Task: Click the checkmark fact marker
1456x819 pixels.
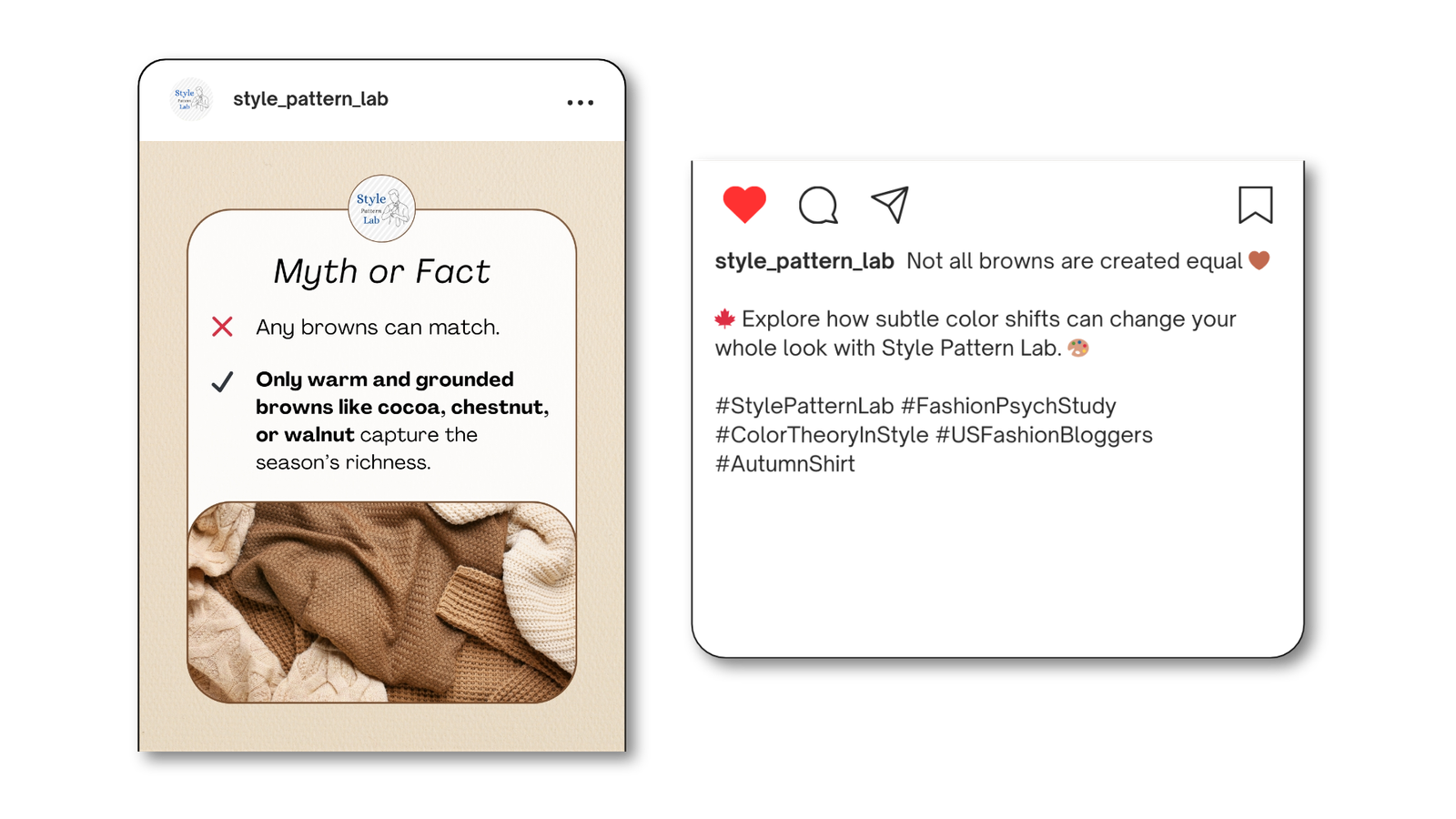Action: tap(222, 381)
